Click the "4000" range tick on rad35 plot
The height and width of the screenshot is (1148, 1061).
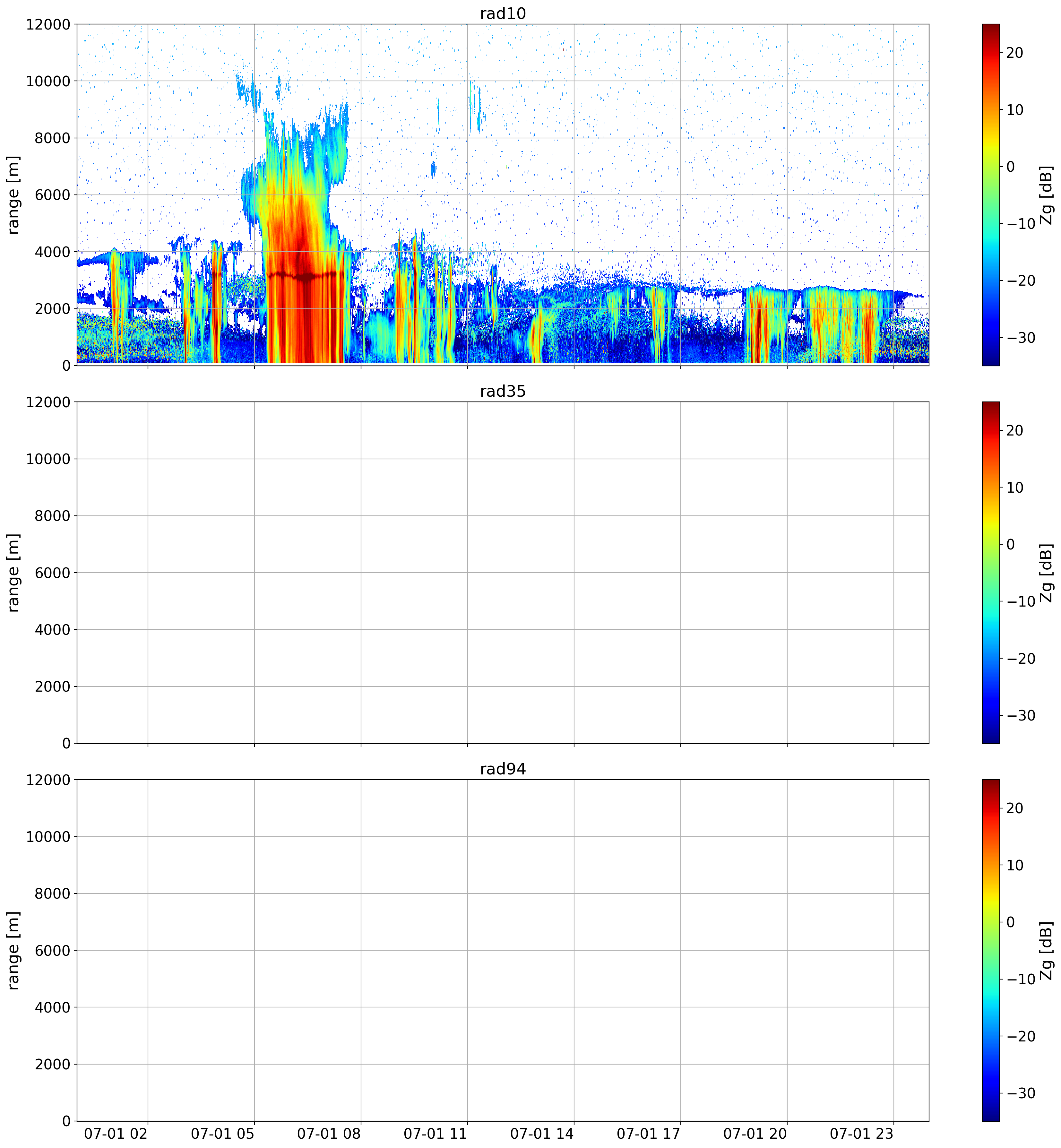click(x=53, y=630)
